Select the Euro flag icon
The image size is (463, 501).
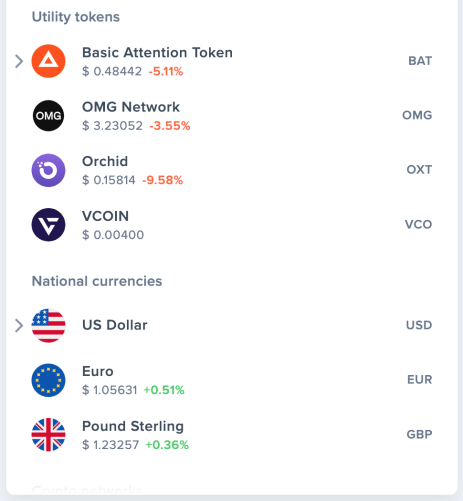(x=48, y=380)
